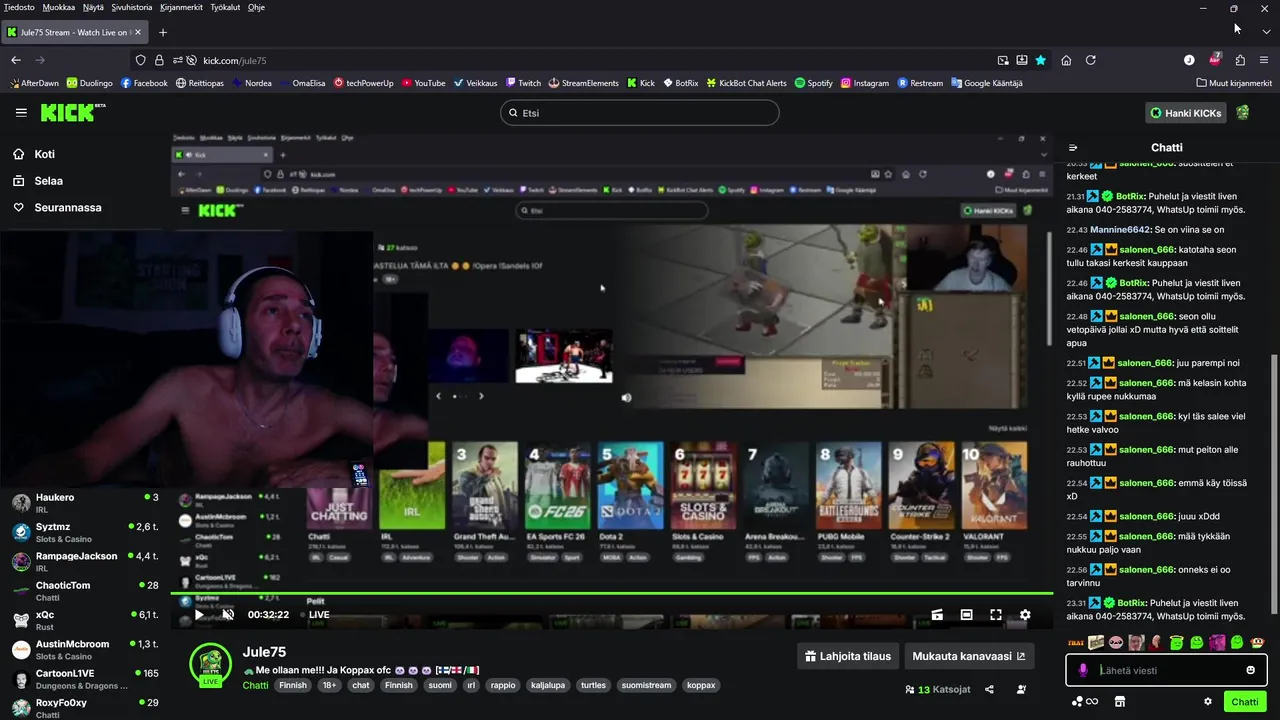Screen dimensions: 1280x720
Task: Enter fullscreen on the video player
Action: click(x=996, y=615)
